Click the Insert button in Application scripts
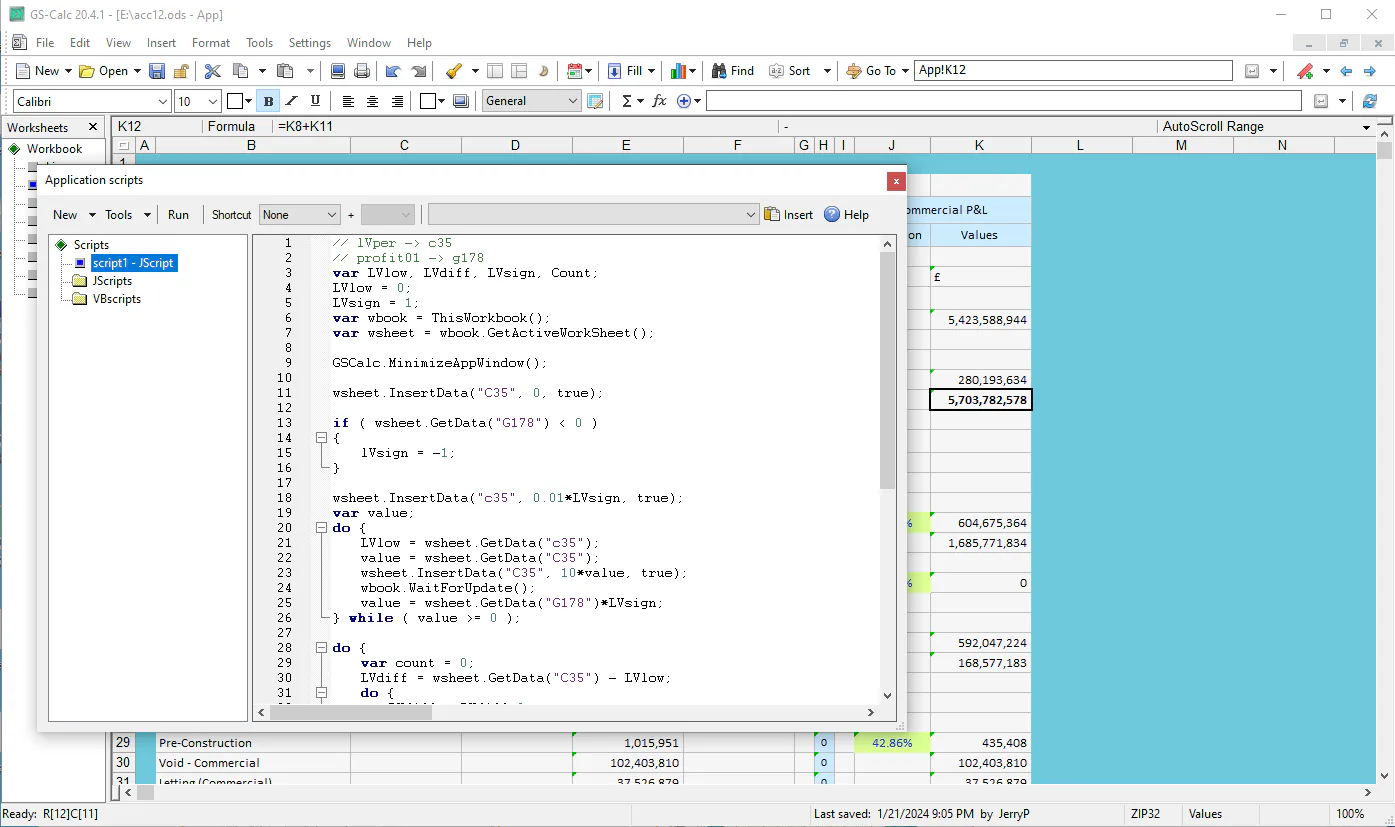The image size is (1395, 827). (789, 215)
